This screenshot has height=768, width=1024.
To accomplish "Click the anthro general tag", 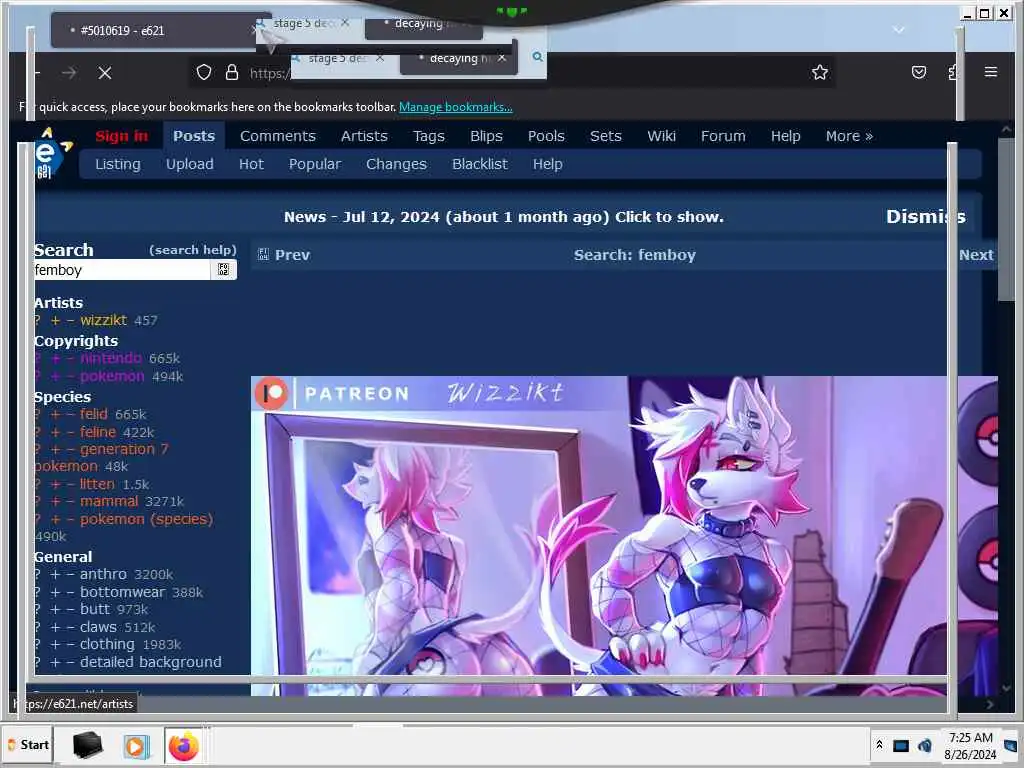I will coord(103,574).
